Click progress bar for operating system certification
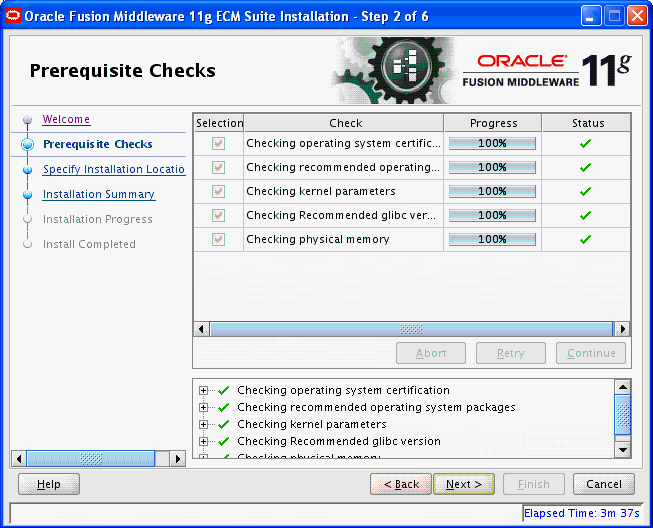The image size is (653, 528). pos(492,144)
